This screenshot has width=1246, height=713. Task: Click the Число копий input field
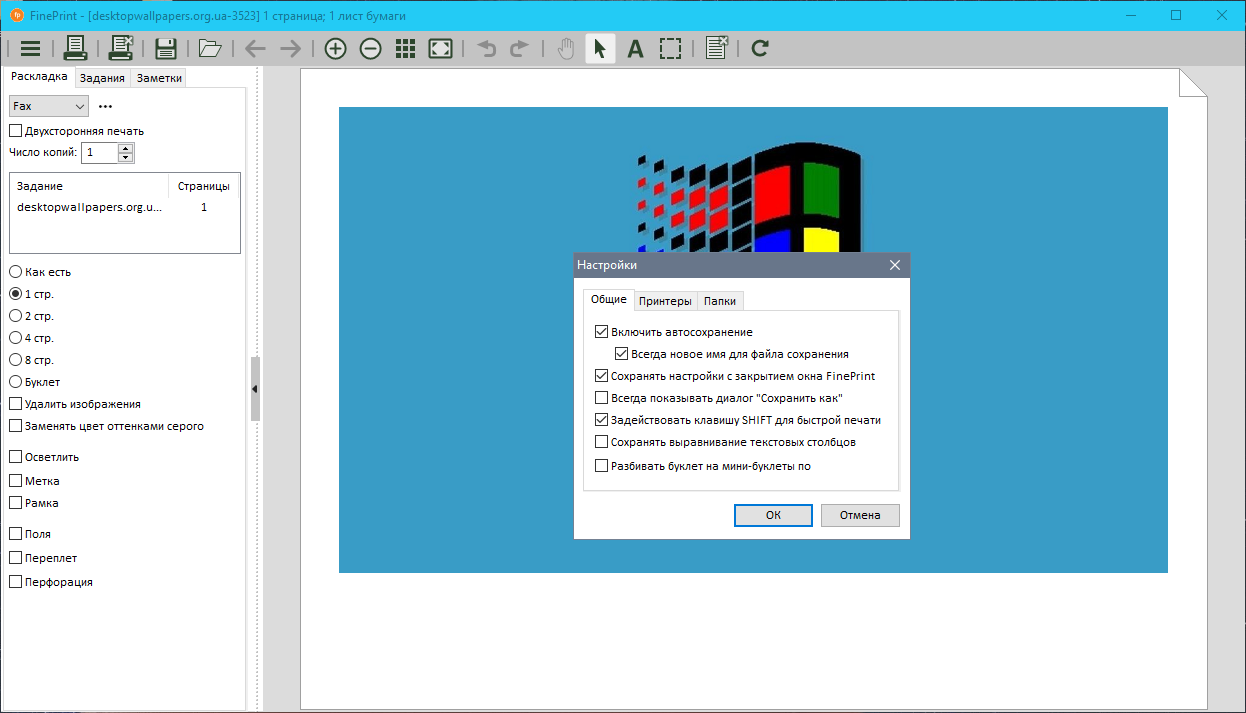coord(100,153)
